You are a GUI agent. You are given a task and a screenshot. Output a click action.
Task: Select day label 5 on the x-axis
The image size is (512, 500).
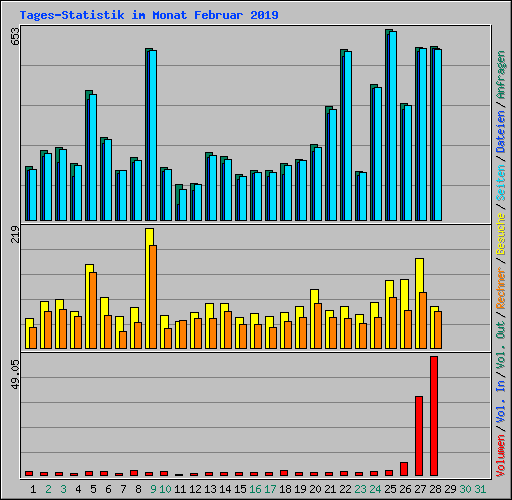[93, 489]
